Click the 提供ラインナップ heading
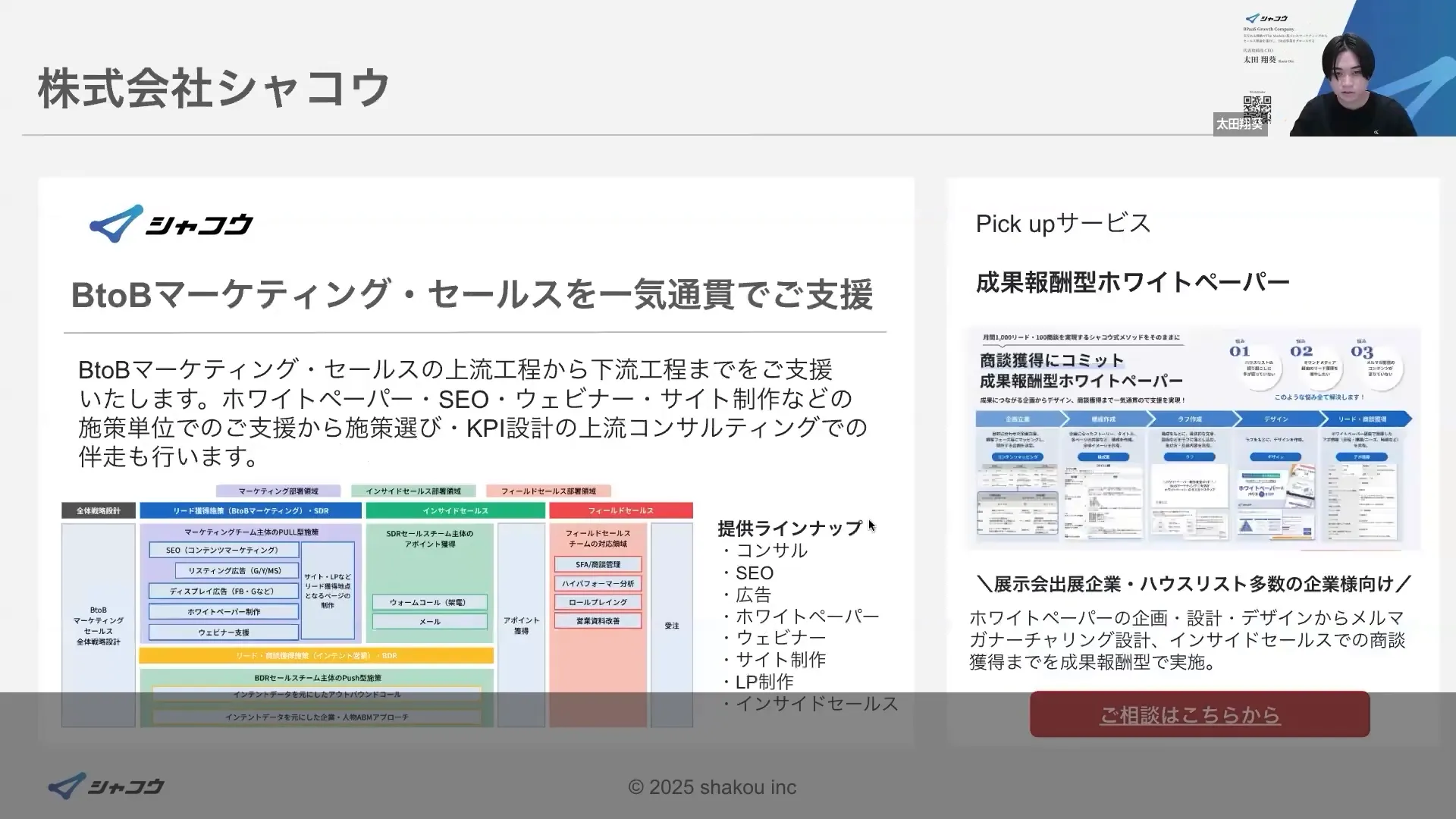The height and width of the screenshot is (819, 1456). pos(789,528)
